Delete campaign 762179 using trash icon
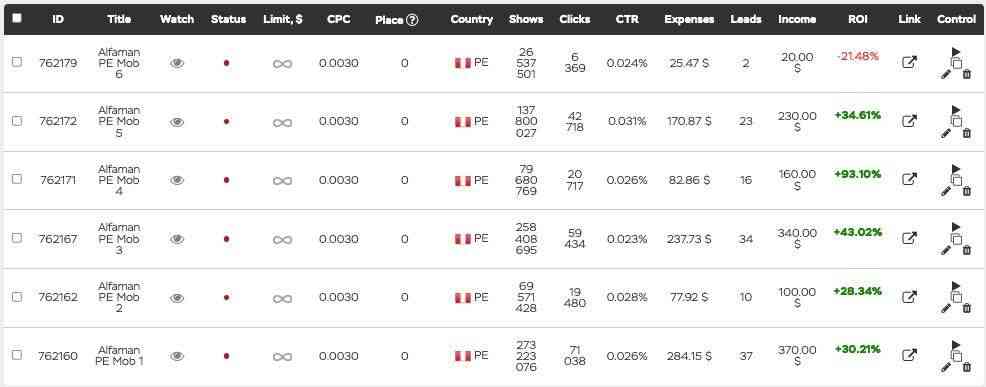The height and width of the screenshot is (387, 986). (967, 74)
